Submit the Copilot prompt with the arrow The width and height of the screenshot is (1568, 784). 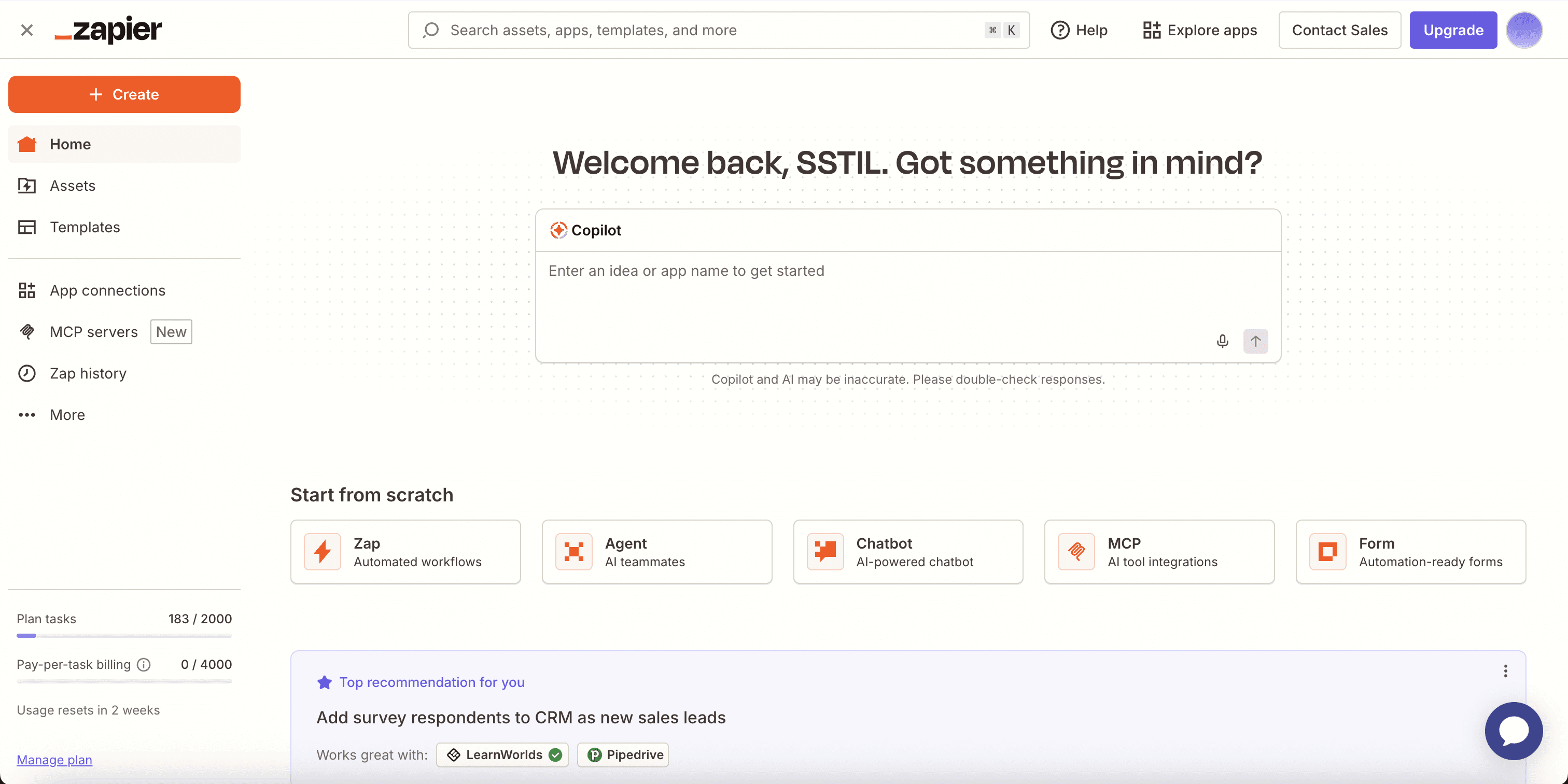(x=1256, y=341)
